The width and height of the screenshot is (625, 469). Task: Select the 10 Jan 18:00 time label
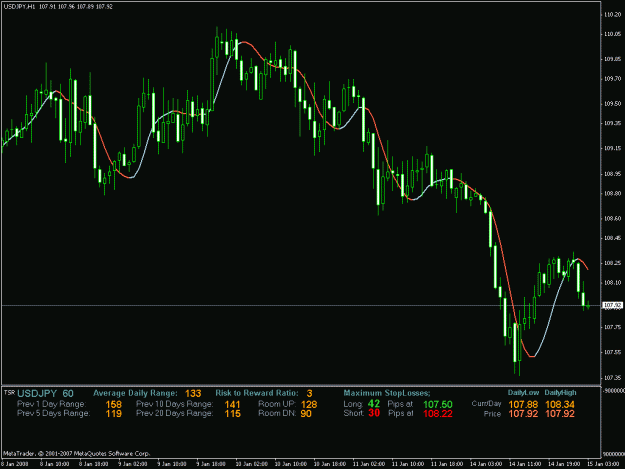pyautogui.click(x=330, y=464)
